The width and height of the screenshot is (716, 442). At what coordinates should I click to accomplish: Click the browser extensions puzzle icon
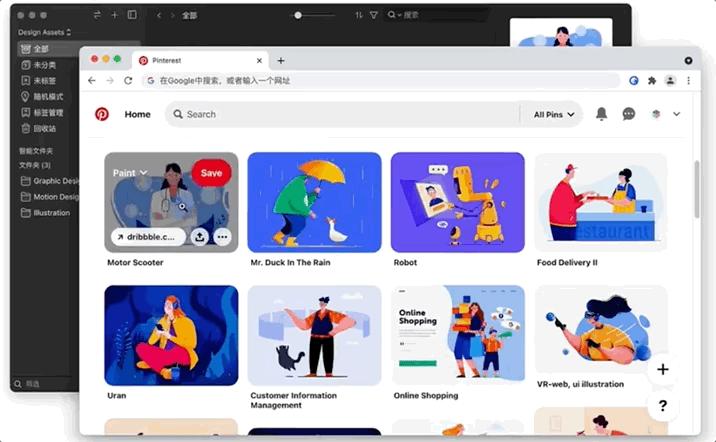652,81
